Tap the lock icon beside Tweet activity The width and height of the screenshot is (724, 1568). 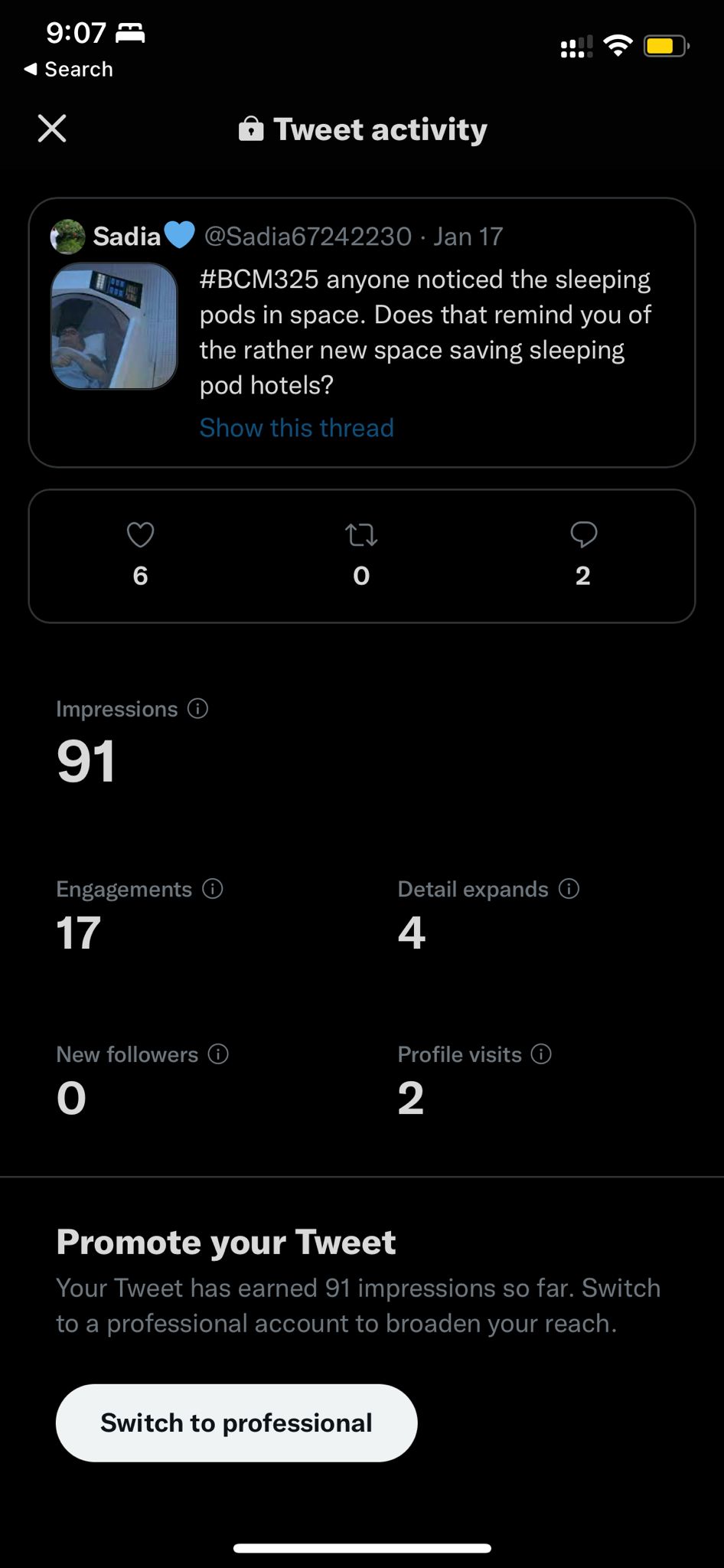251,129
